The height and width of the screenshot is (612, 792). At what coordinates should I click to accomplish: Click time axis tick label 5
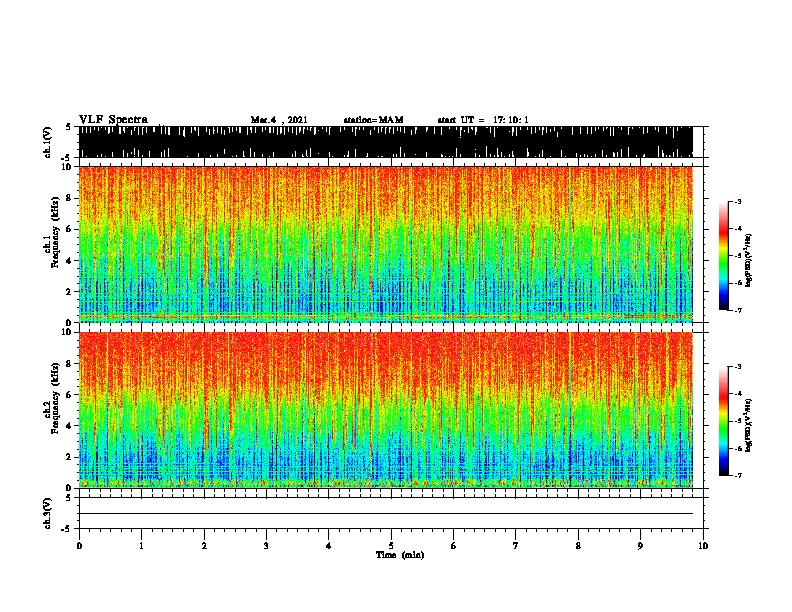pyautogui.click(x=391, y=546)
